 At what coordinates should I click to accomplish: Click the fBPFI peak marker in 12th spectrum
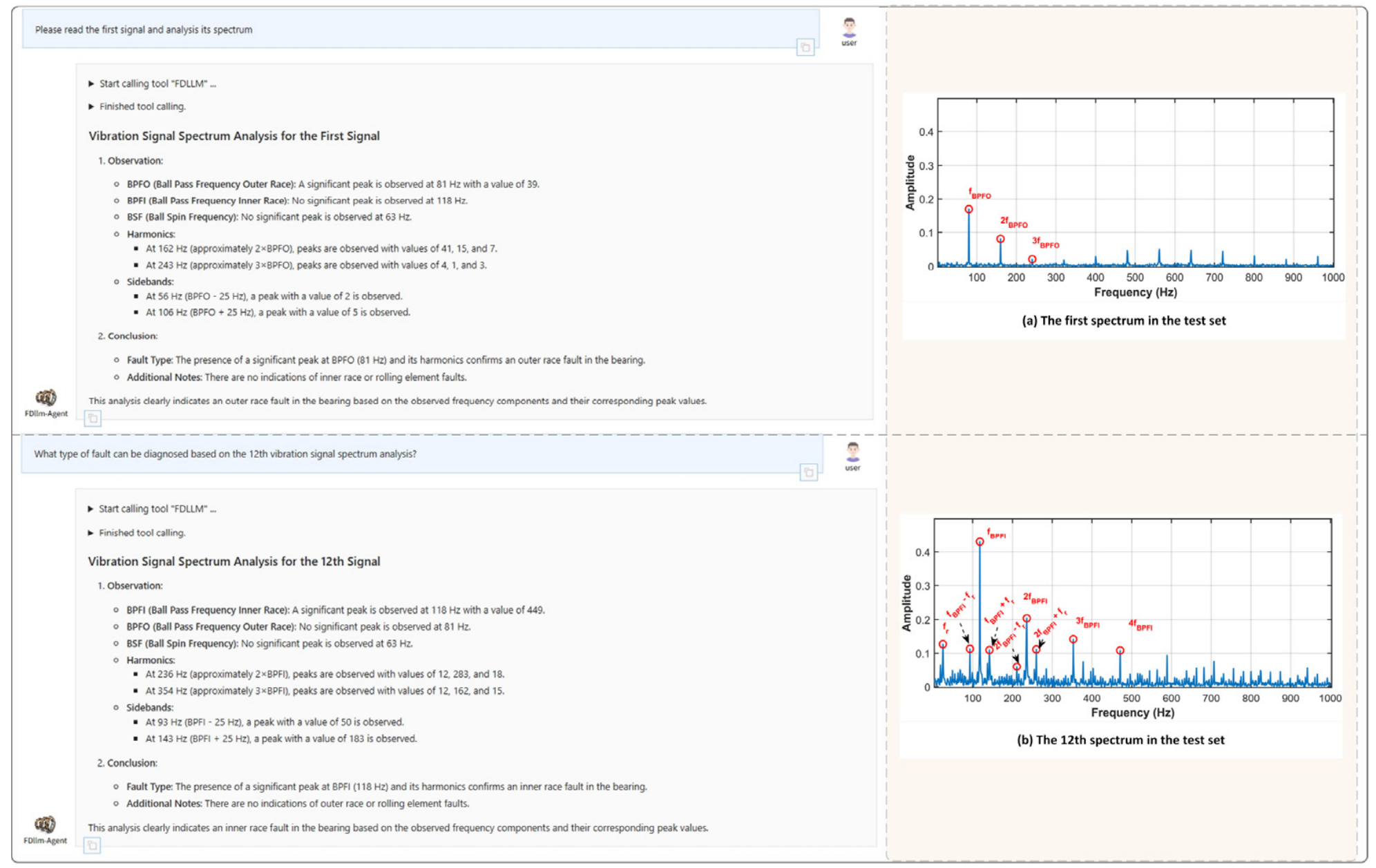tap(980, 542)
